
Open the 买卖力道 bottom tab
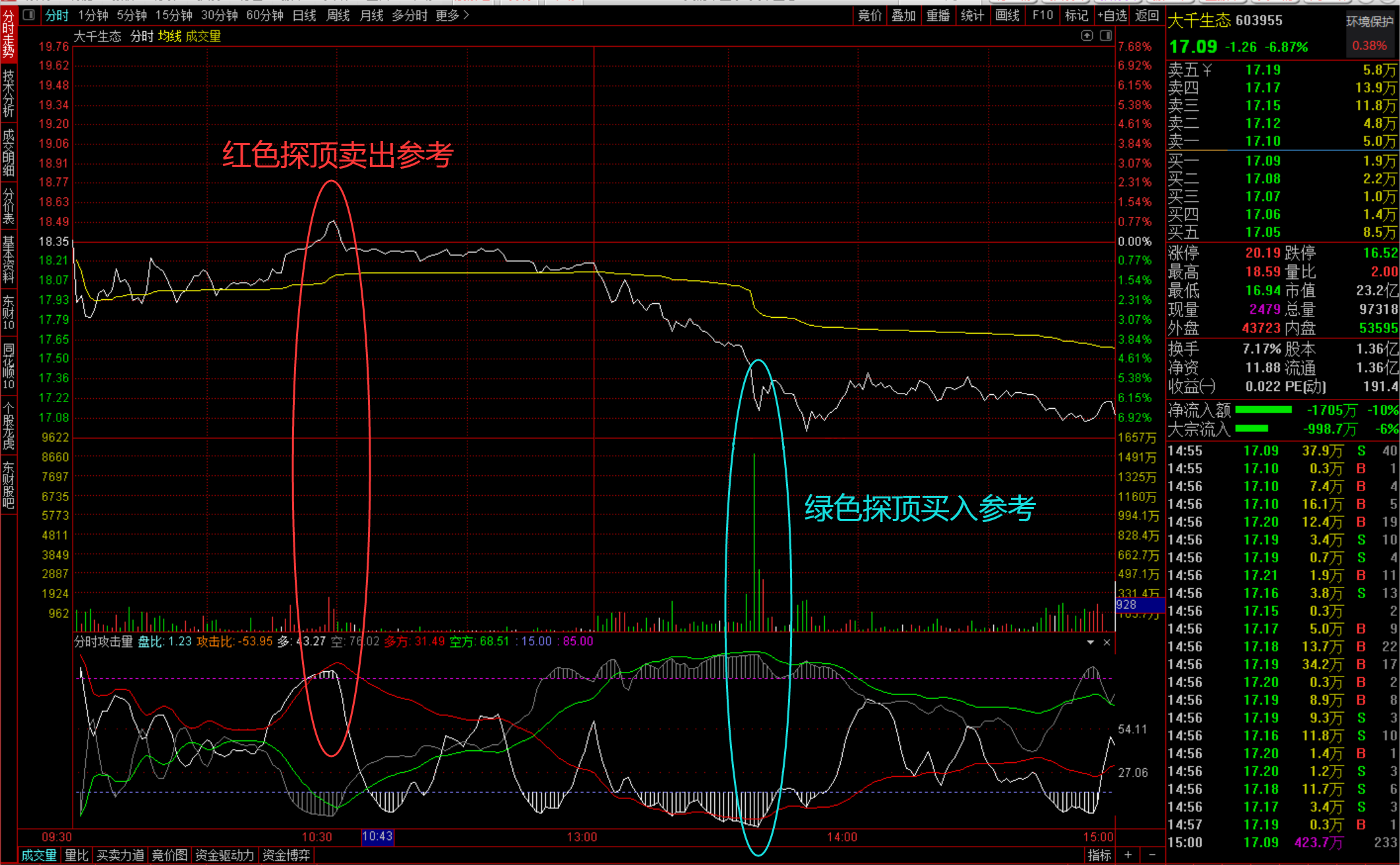(121, 854)
